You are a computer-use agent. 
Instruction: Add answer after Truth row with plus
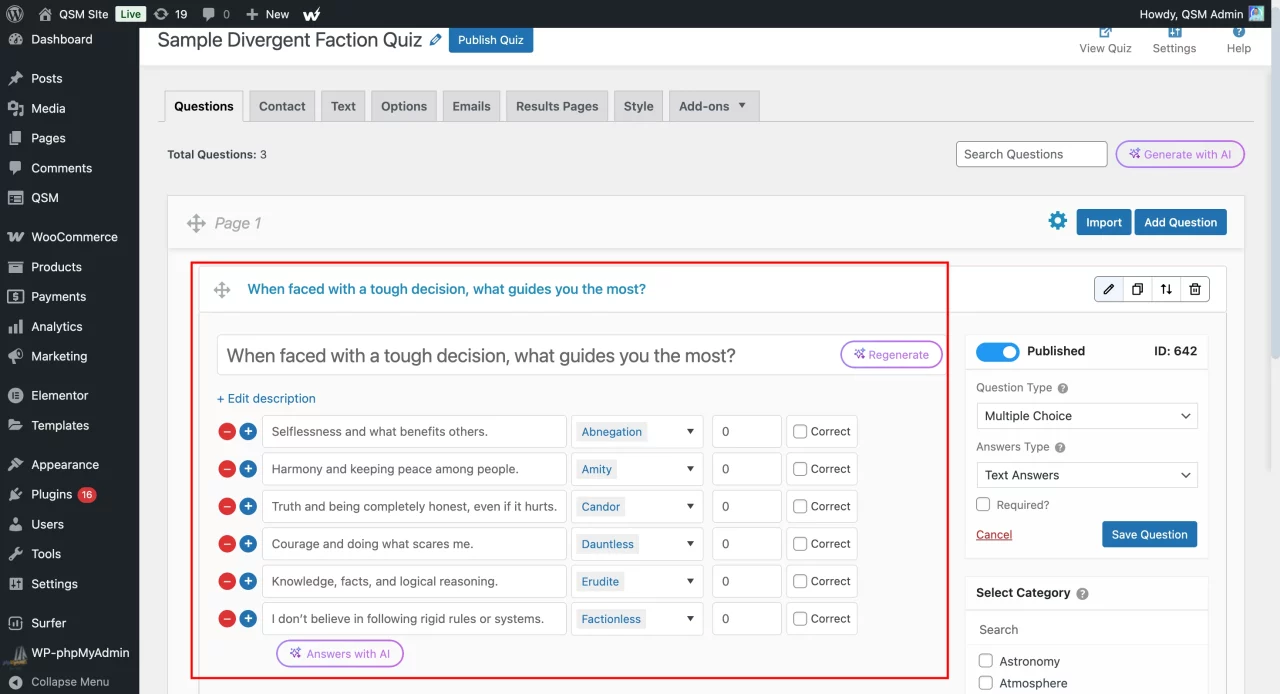pyautogui.click(x=248, y=507)
